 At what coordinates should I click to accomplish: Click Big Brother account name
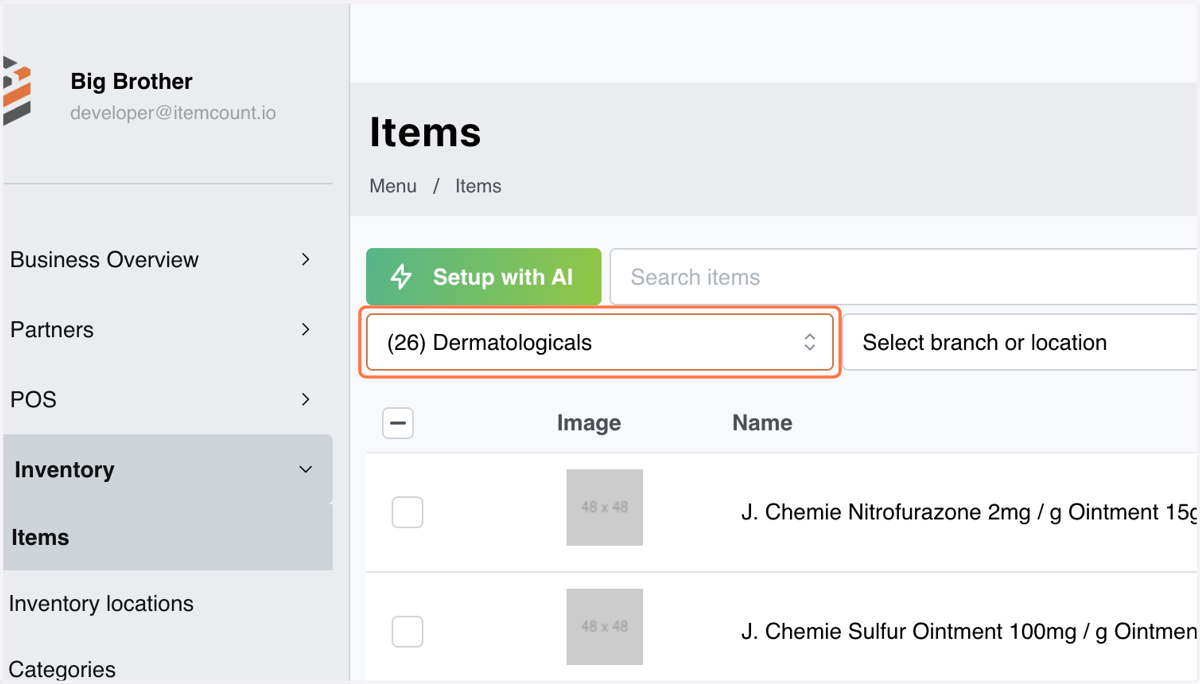[131, 81]
